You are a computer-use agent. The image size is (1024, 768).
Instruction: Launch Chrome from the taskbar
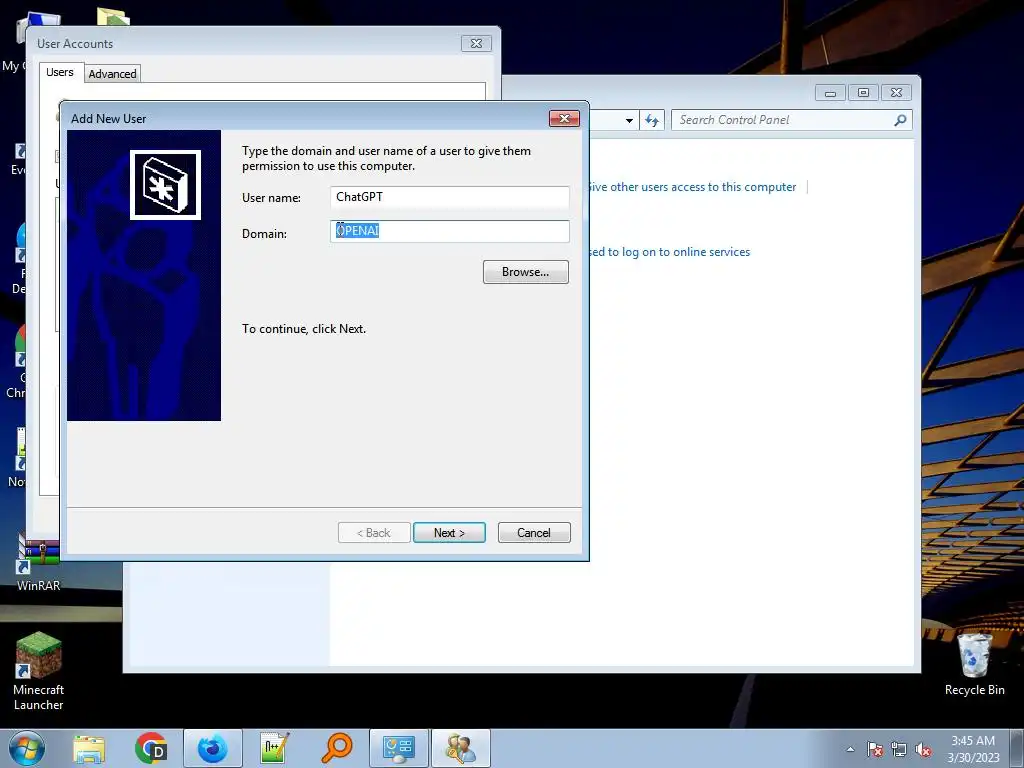coord(150,748)
